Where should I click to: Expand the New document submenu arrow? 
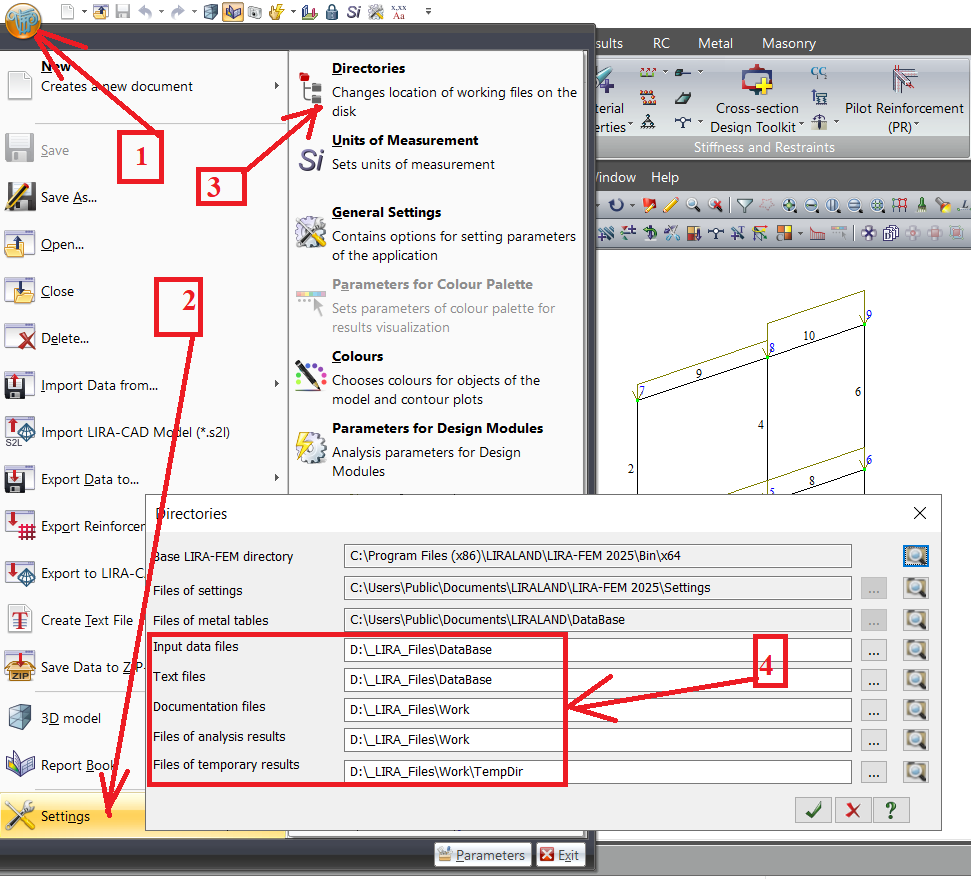(277, 86)
